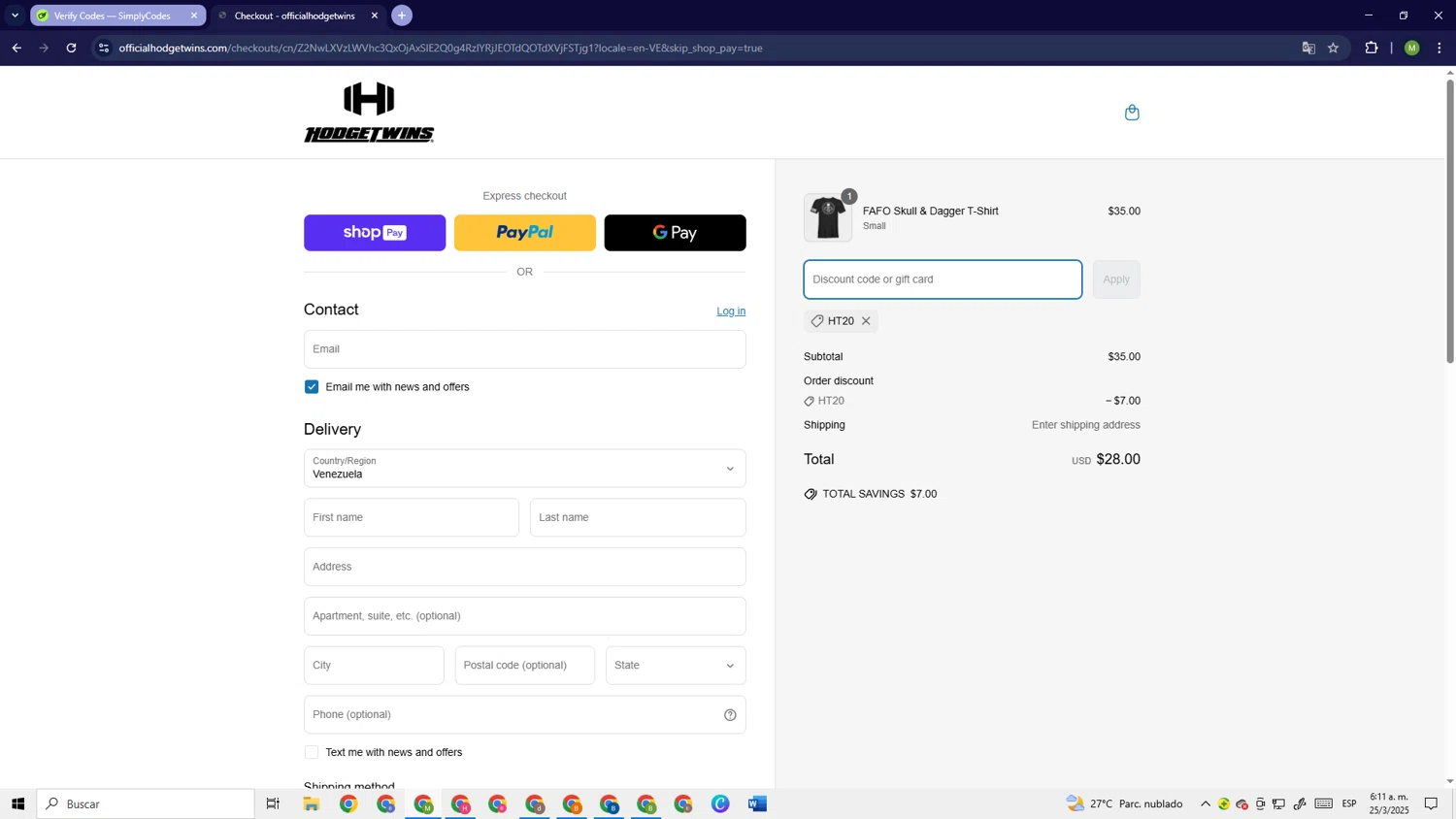Click the Last name field
This screenshot has width=1456, height=819.
(x=638, y=517)
